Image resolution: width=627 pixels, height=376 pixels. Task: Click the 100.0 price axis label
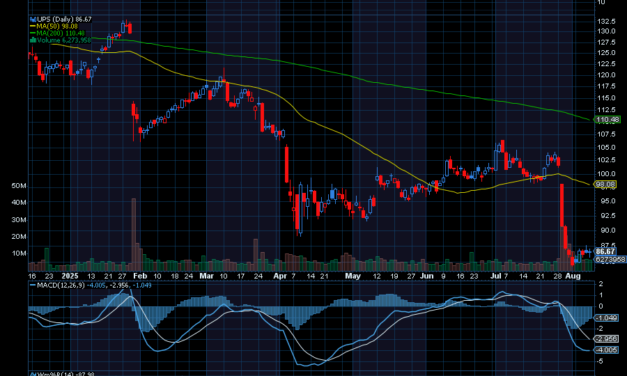coord(606,174)
